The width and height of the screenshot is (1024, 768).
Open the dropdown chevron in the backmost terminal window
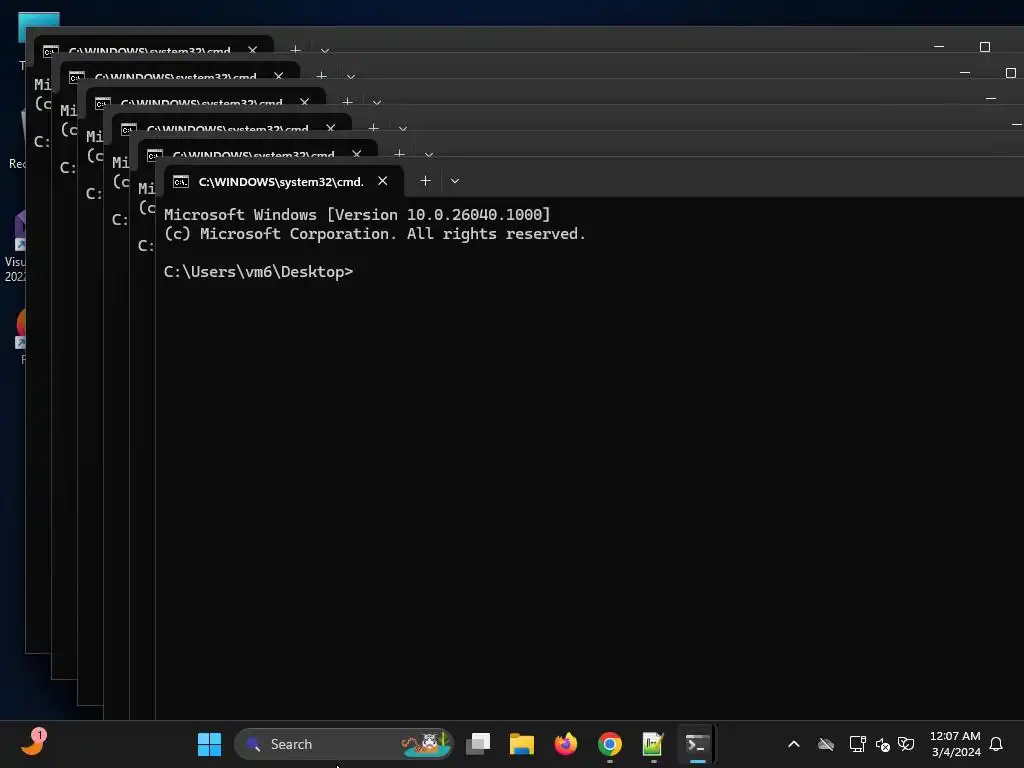pyautogui.click(x=324, y=50)
